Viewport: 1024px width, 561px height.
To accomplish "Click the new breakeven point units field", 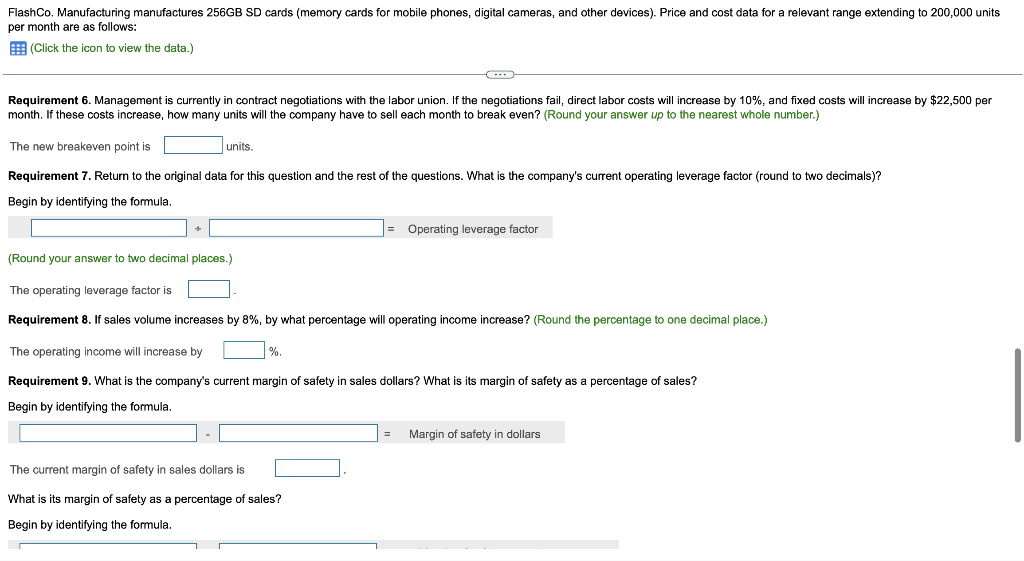I will (x=193, y=145).
